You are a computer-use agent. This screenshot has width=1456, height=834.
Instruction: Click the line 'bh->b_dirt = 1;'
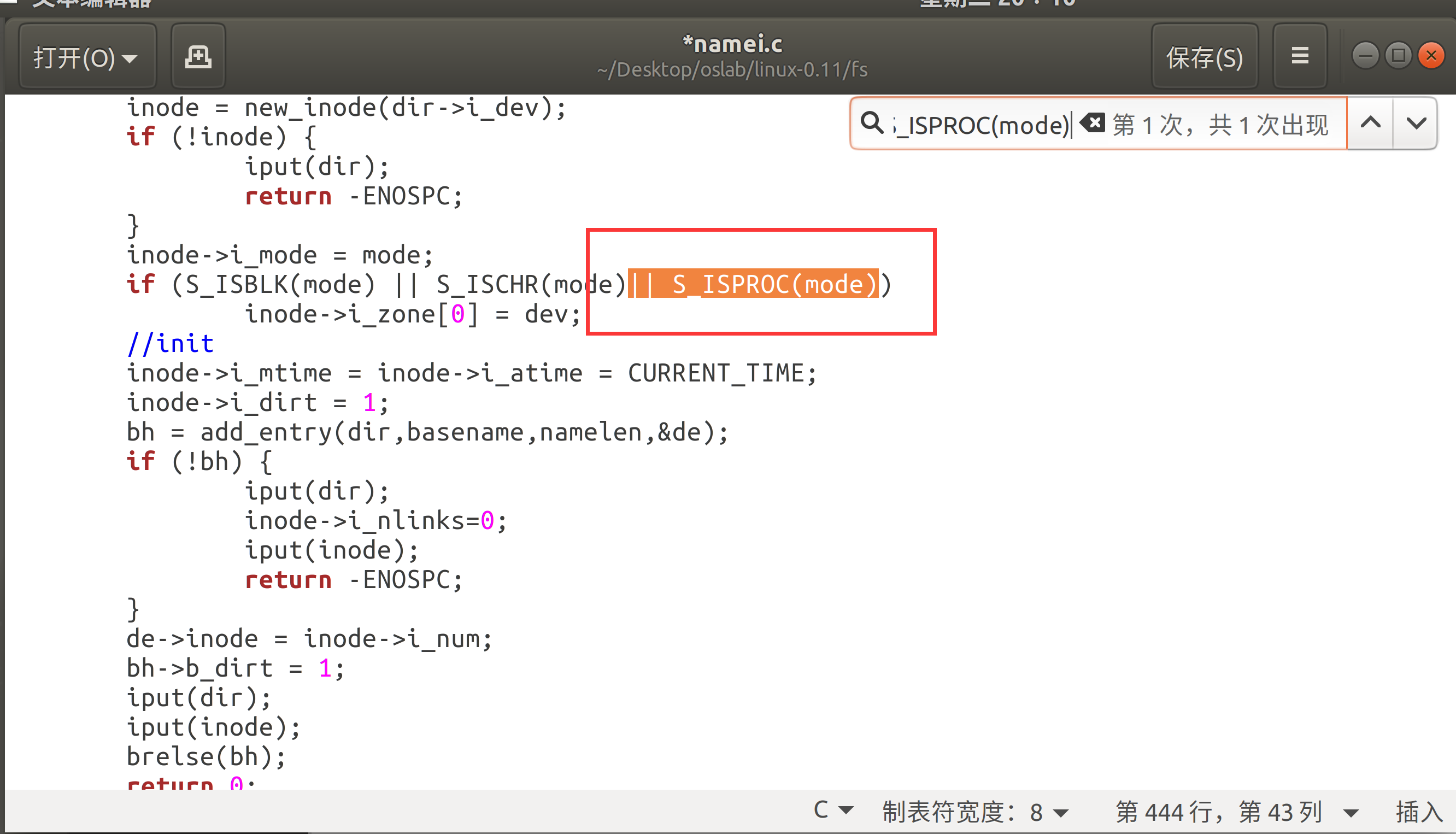[236, 668]
